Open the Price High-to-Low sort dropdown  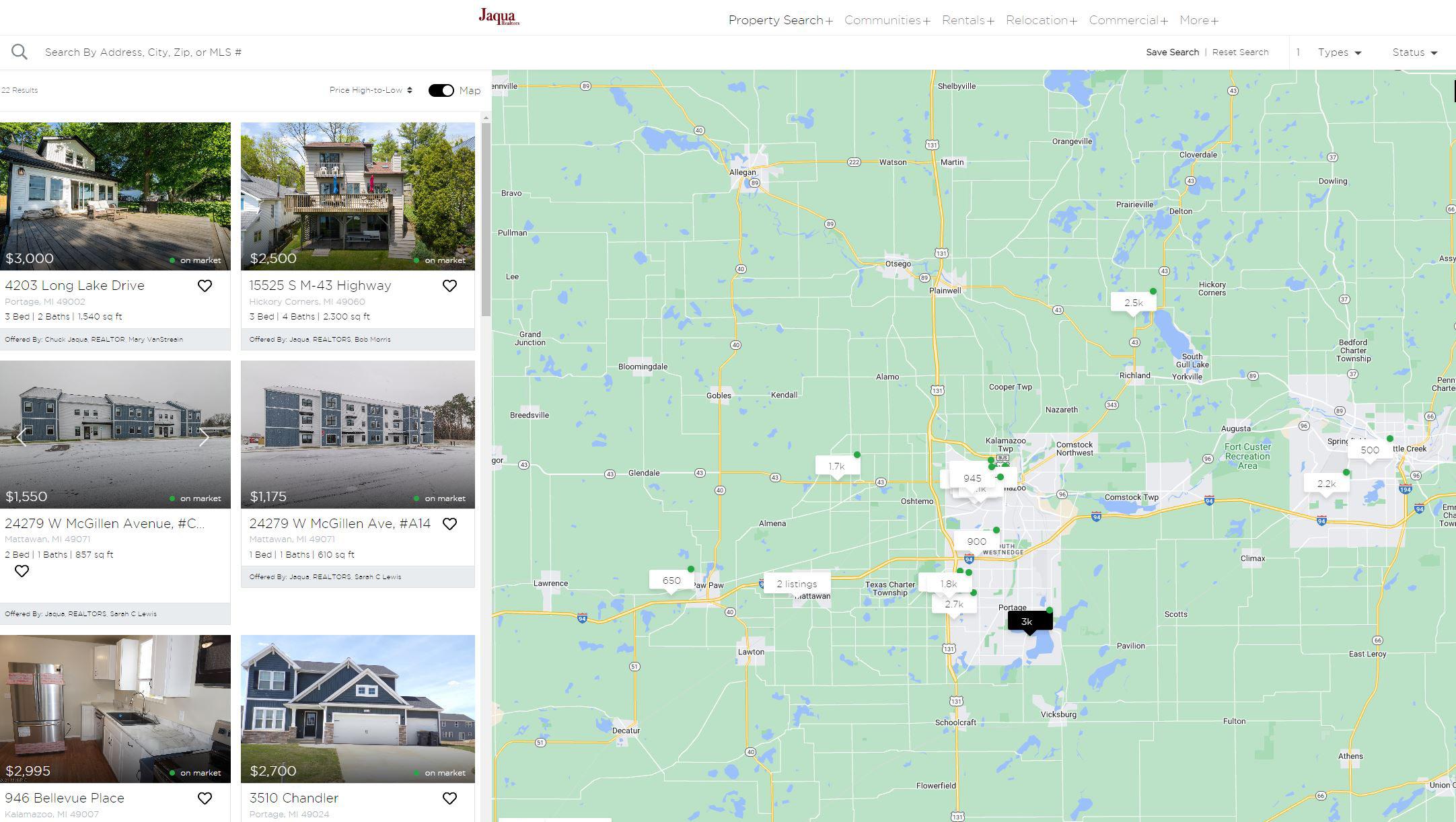pyautogui.click(x=371, y=90)
